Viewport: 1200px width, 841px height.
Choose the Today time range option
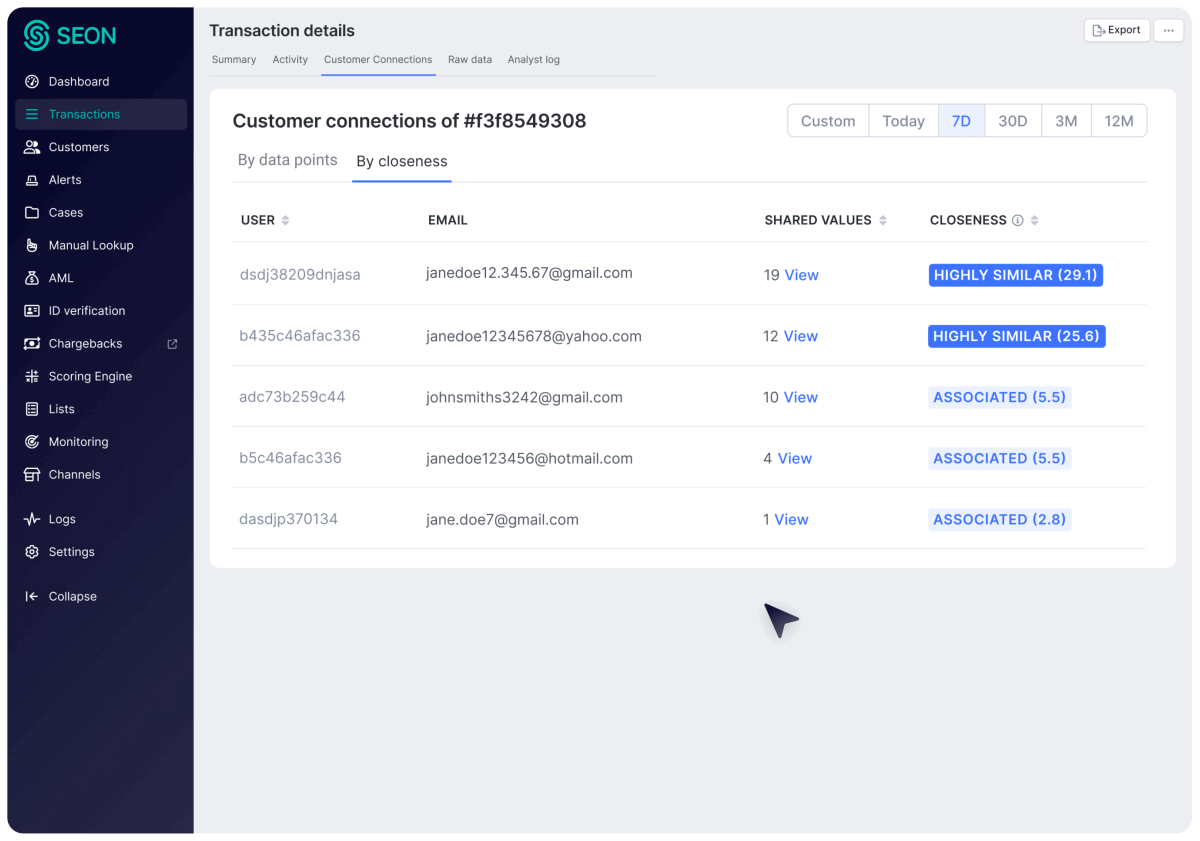[903, 121]
